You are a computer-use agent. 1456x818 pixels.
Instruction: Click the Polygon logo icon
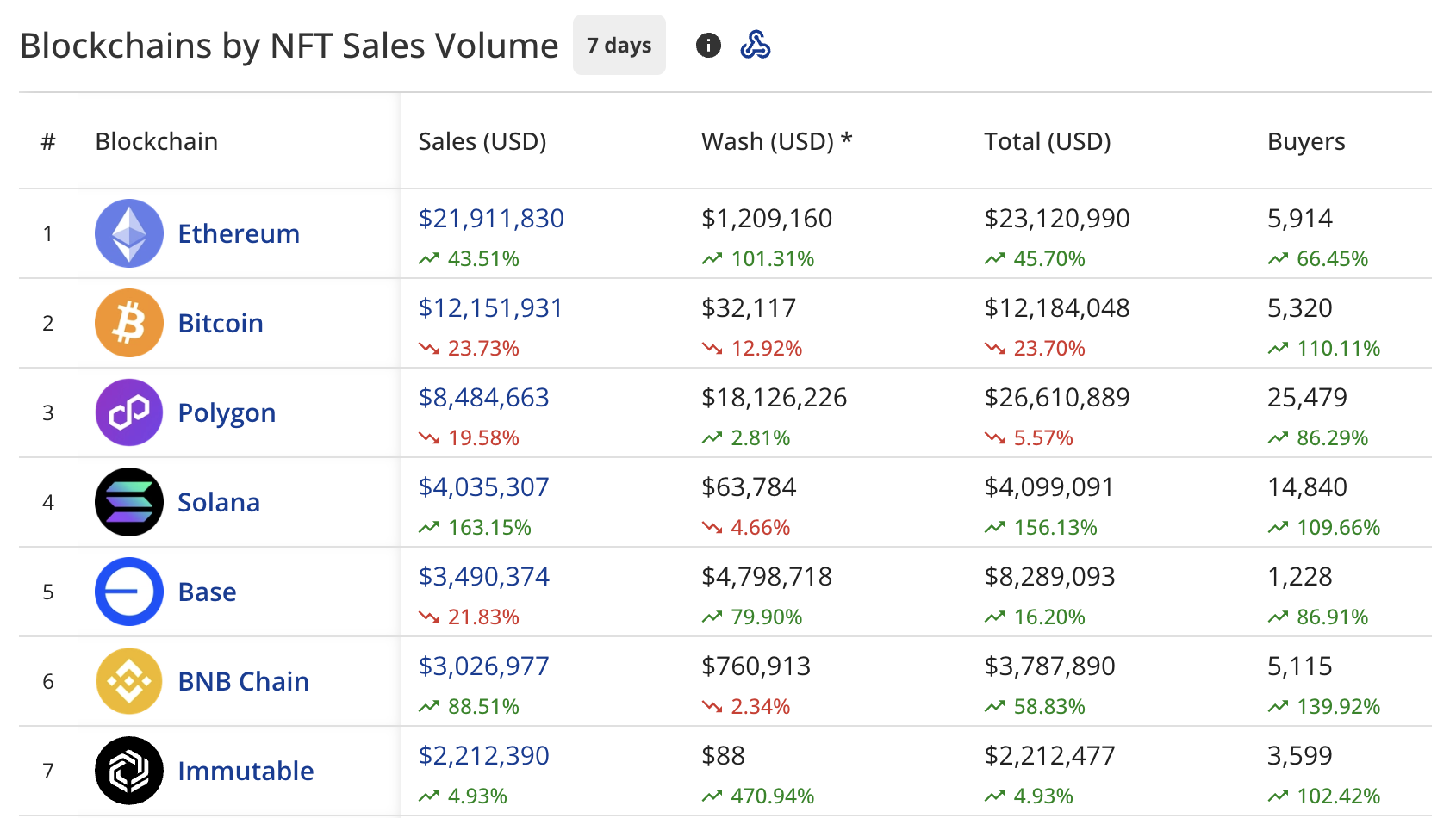(x=129, y=412)
